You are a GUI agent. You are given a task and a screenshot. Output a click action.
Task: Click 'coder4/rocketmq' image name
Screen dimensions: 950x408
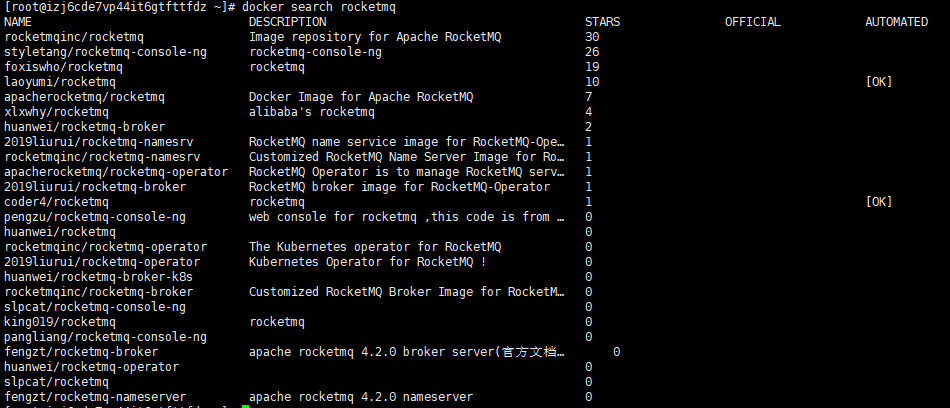pyautogui.click(x=56, y=202)
